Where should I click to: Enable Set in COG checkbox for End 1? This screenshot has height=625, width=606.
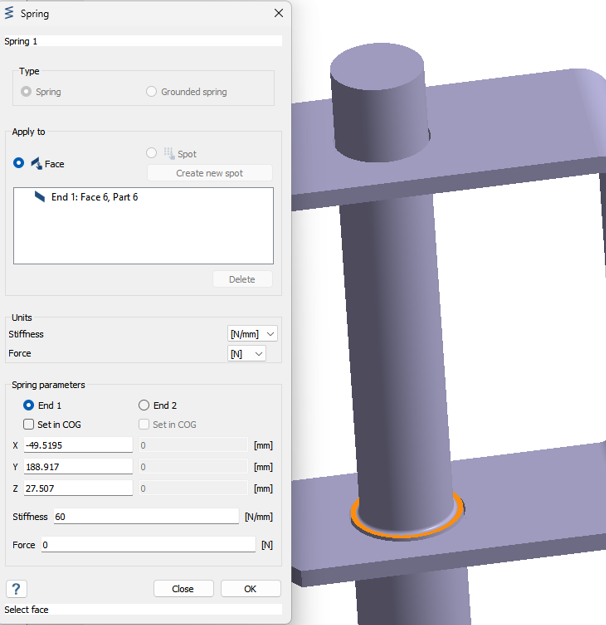point(29,425)
